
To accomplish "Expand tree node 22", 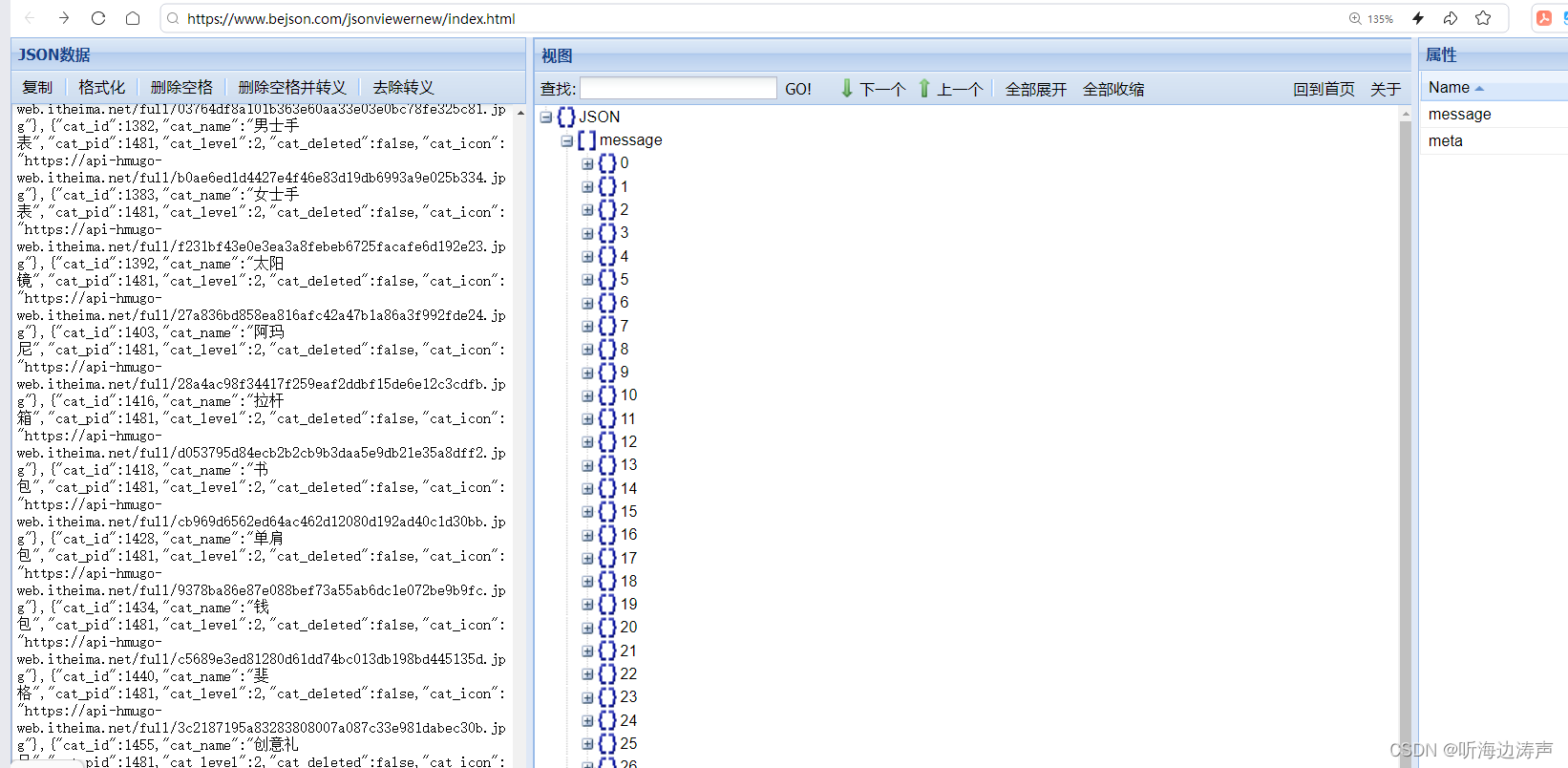I will coord(587,674).
